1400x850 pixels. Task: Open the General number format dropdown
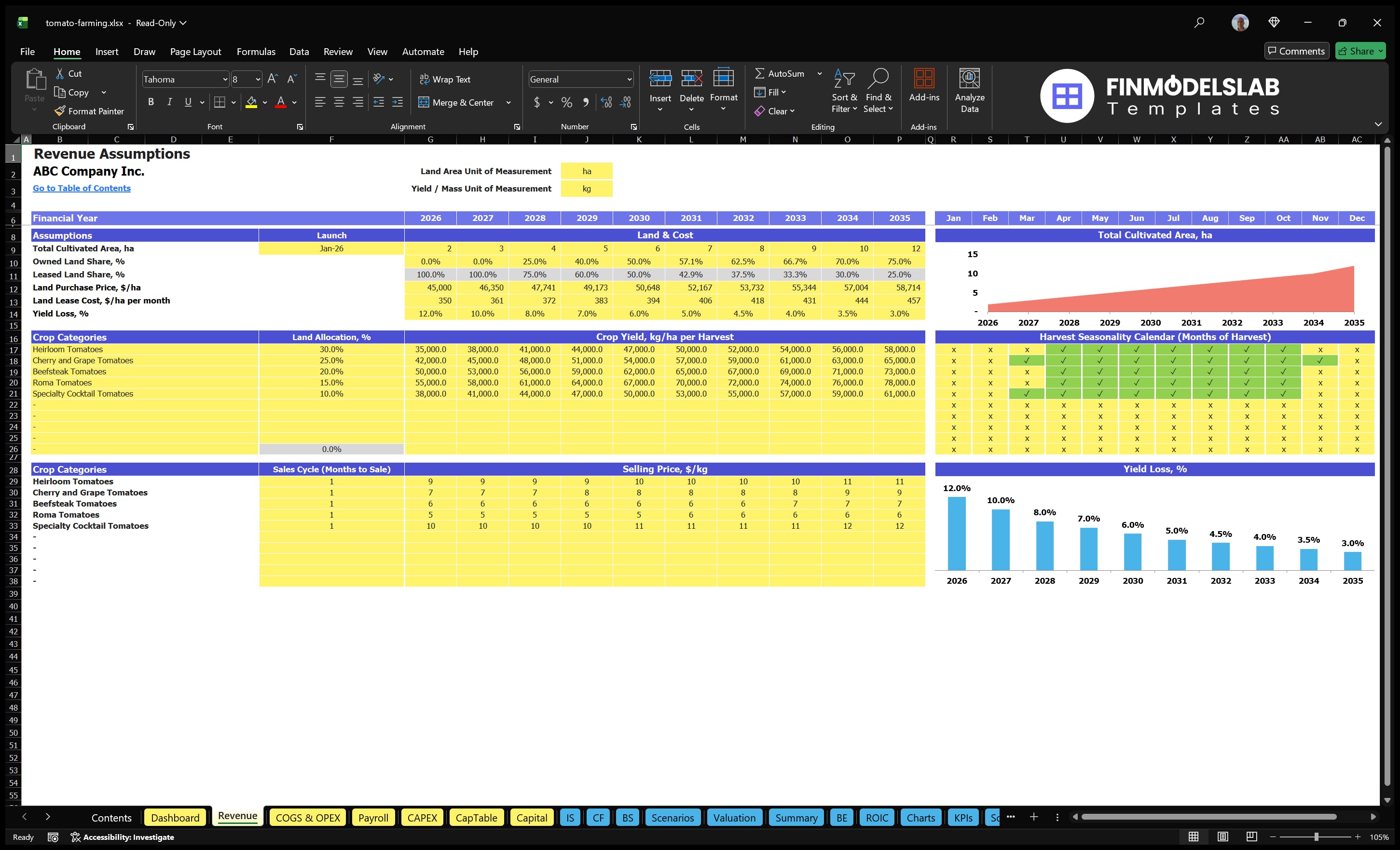[629, 80]
